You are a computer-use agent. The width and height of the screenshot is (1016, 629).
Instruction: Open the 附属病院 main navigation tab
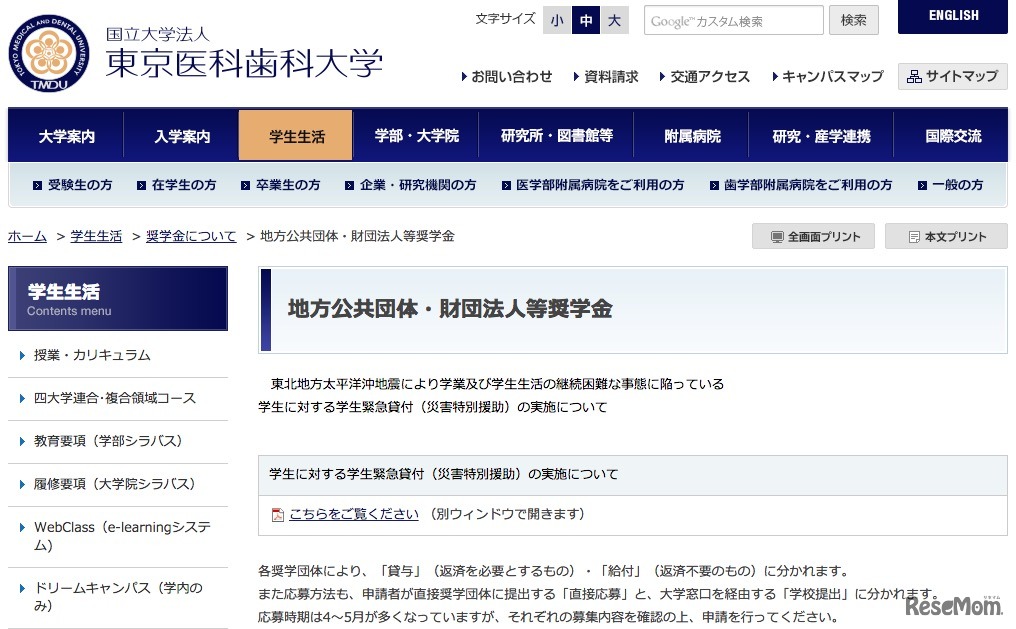click(692, 136)
